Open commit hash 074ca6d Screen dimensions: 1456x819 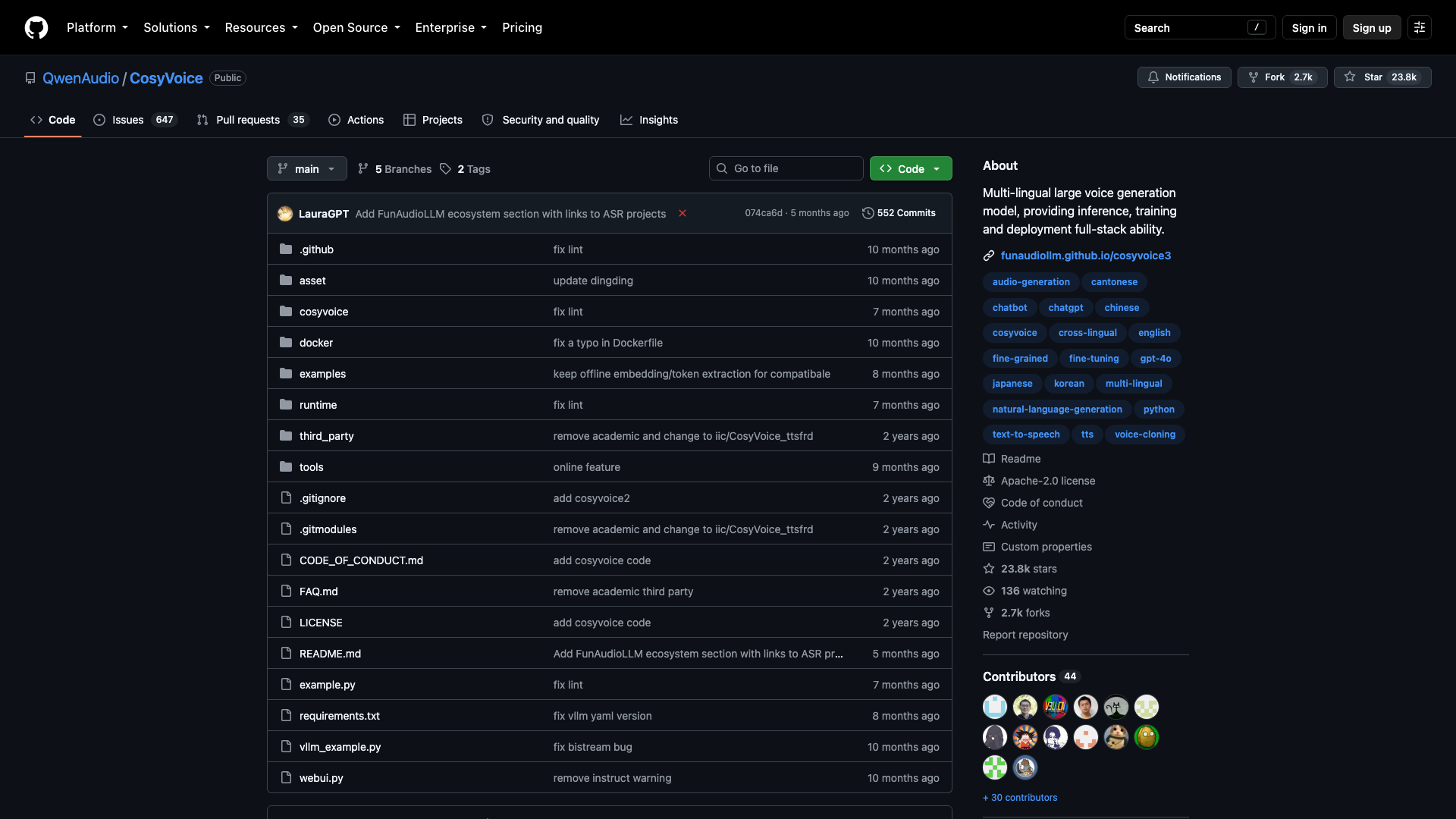(x=763, y=213)
